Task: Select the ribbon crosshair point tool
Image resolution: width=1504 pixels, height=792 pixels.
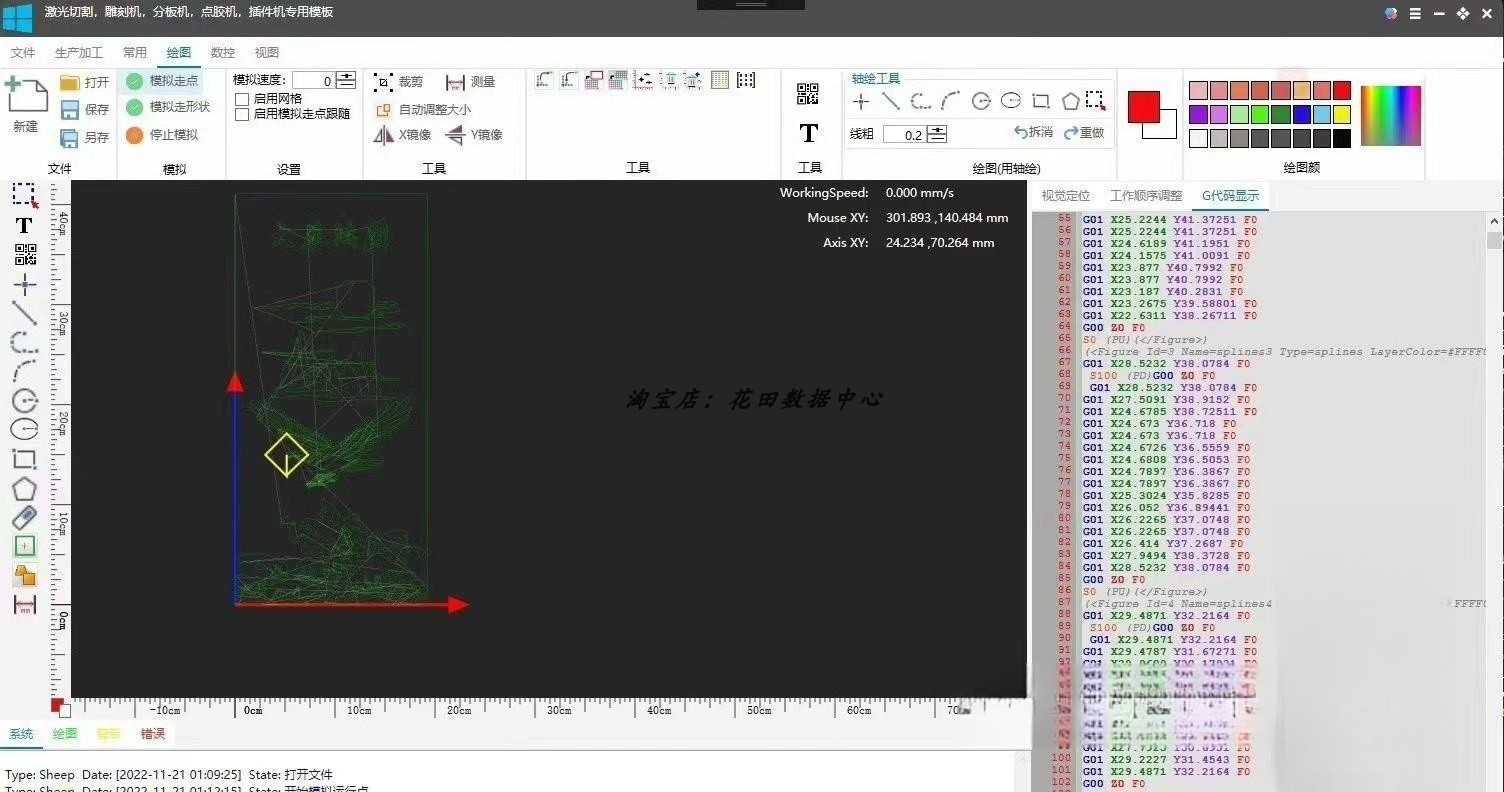Action: (x=861, y=101)
